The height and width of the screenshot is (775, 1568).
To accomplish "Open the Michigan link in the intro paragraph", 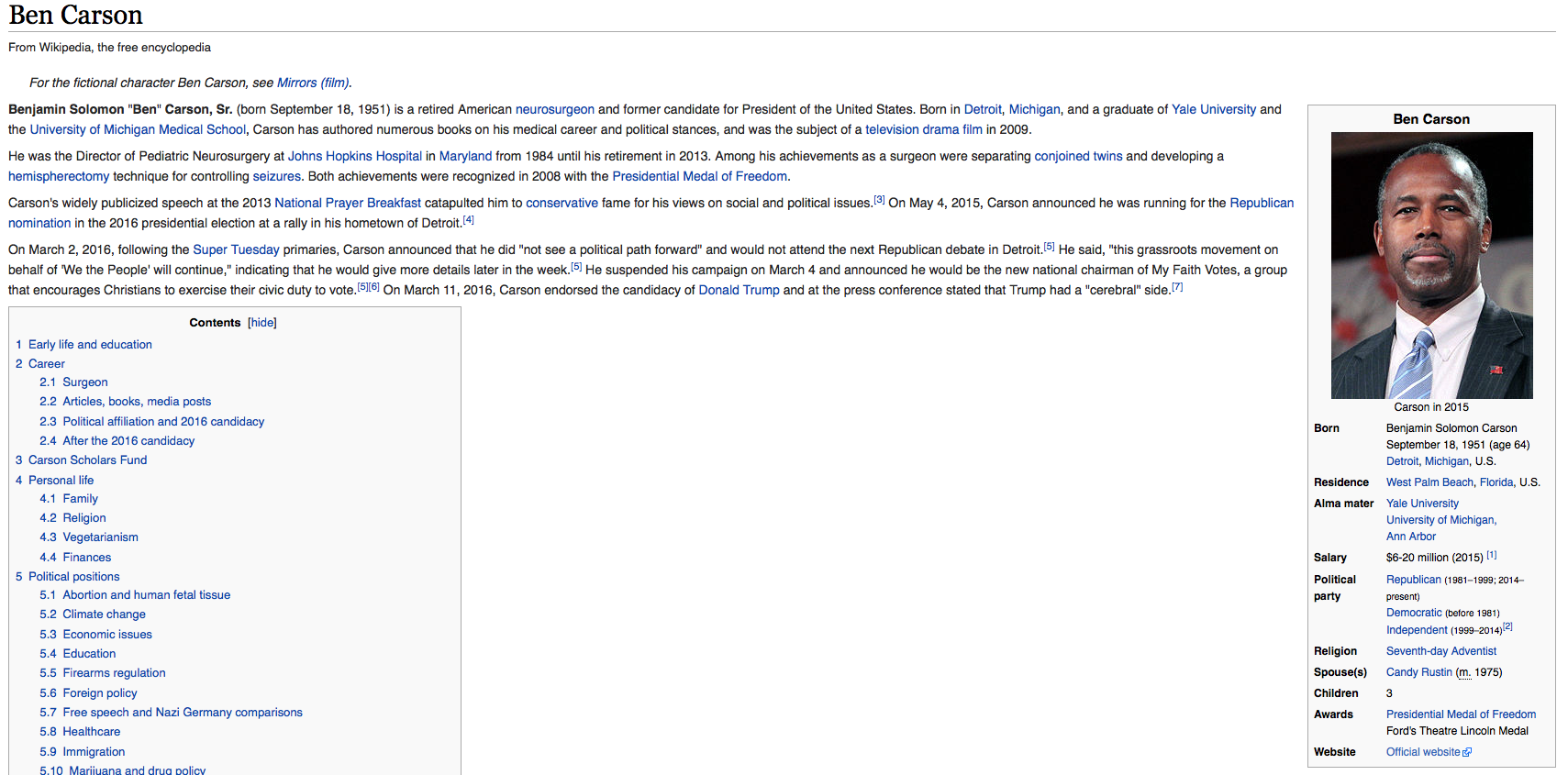I will click(1034, 109).
